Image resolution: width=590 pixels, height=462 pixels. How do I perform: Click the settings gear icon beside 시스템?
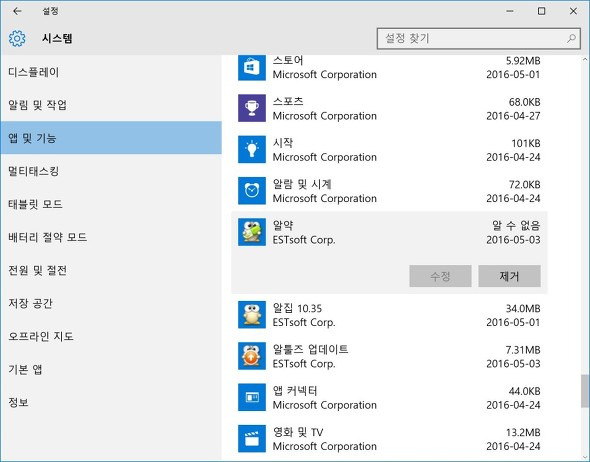pyautogui.click(x=17, y=38)
